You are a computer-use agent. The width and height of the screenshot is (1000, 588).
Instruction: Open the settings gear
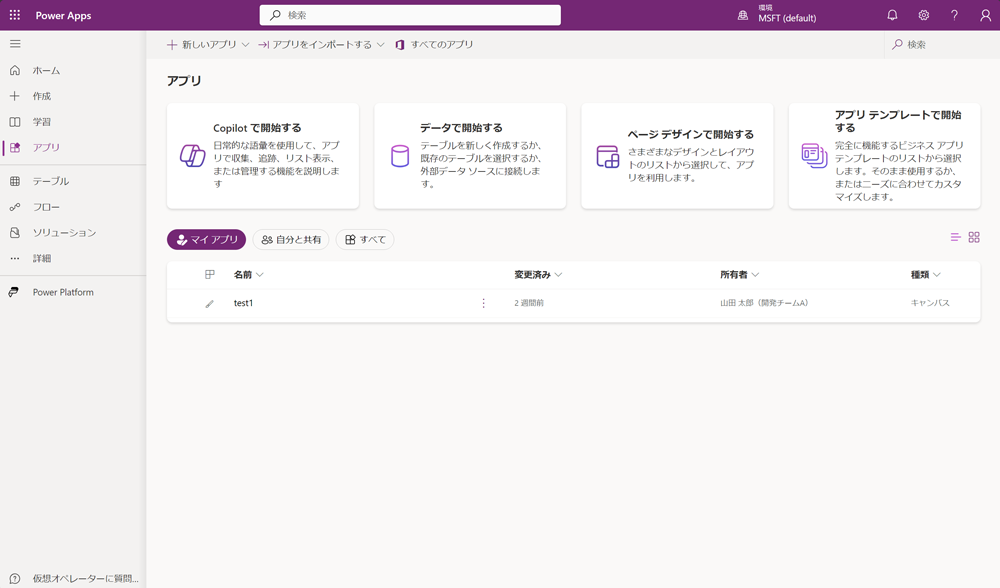pos(923,15)
